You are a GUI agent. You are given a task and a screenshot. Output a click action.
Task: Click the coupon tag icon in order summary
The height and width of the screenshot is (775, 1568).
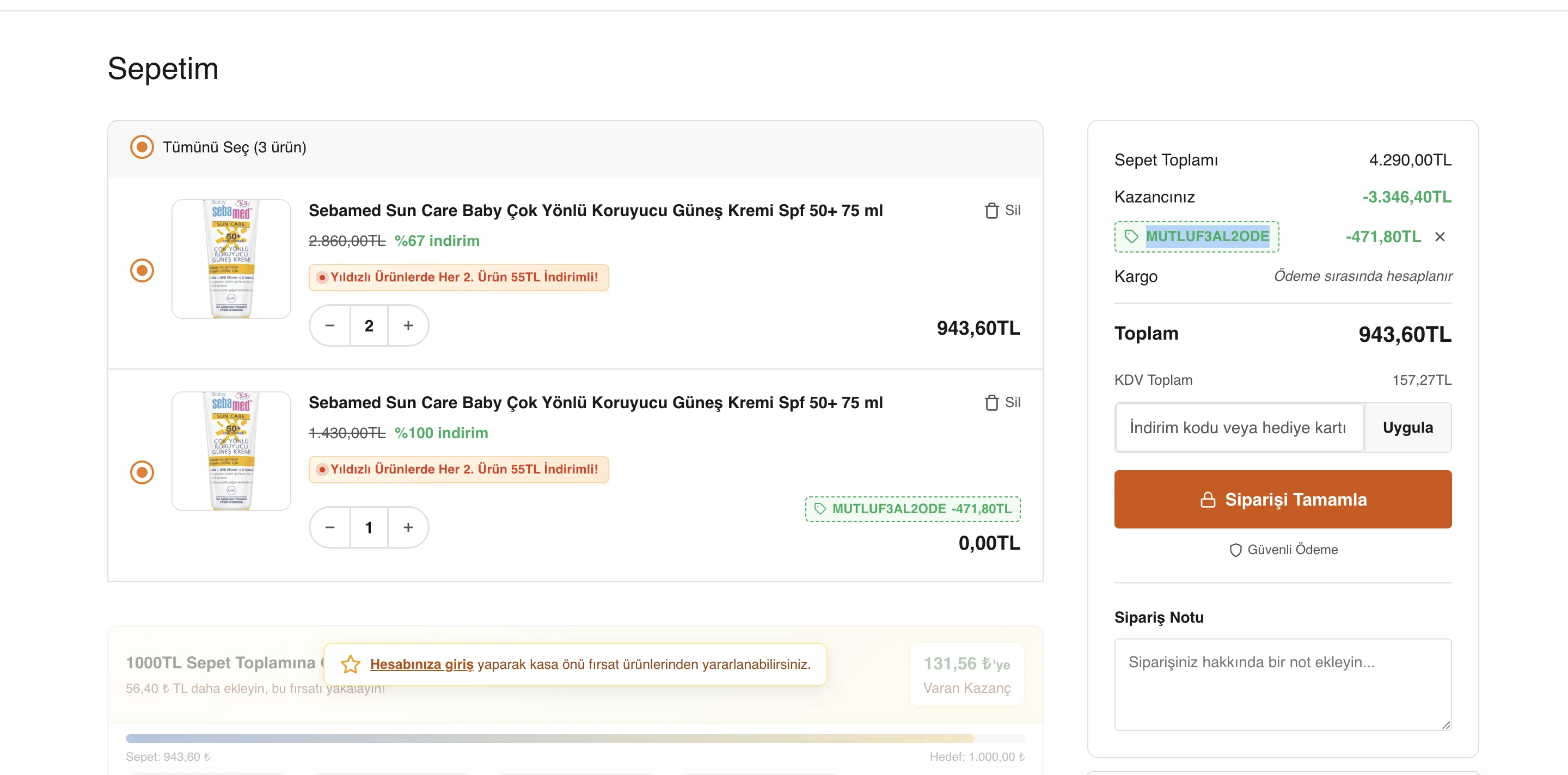[x=1131, y=237]
